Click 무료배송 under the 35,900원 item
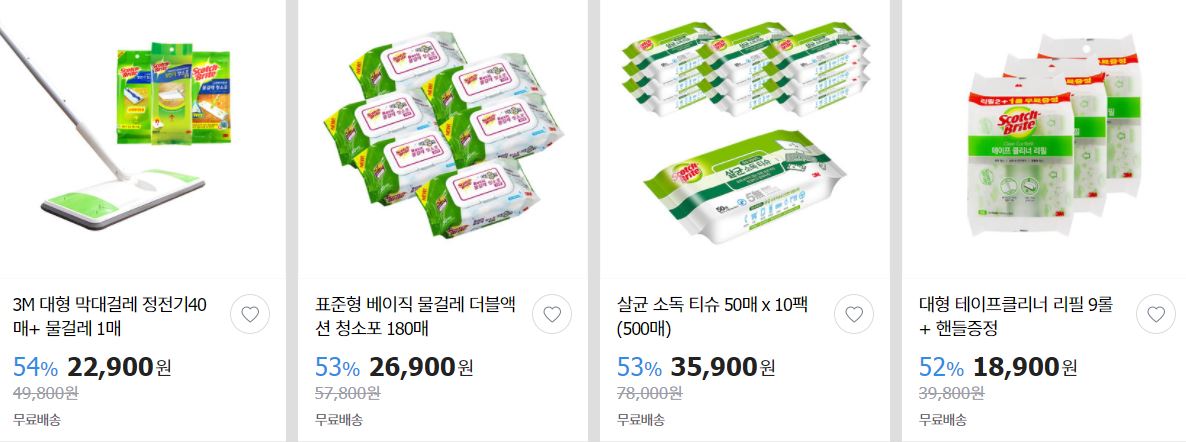1186x442 pixels. click(641, 419)
